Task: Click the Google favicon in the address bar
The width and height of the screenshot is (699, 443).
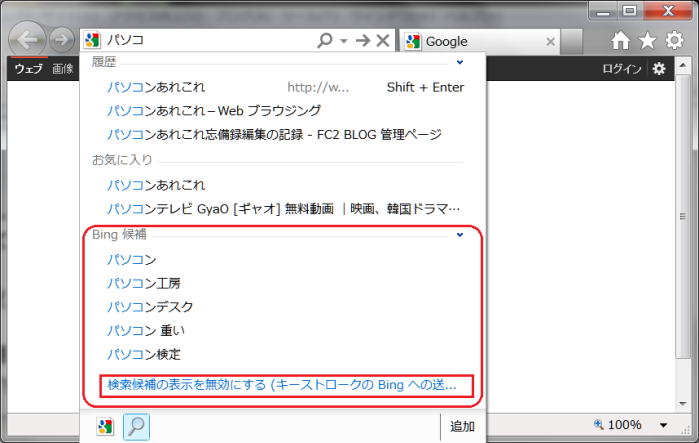Action: (92, 40)
